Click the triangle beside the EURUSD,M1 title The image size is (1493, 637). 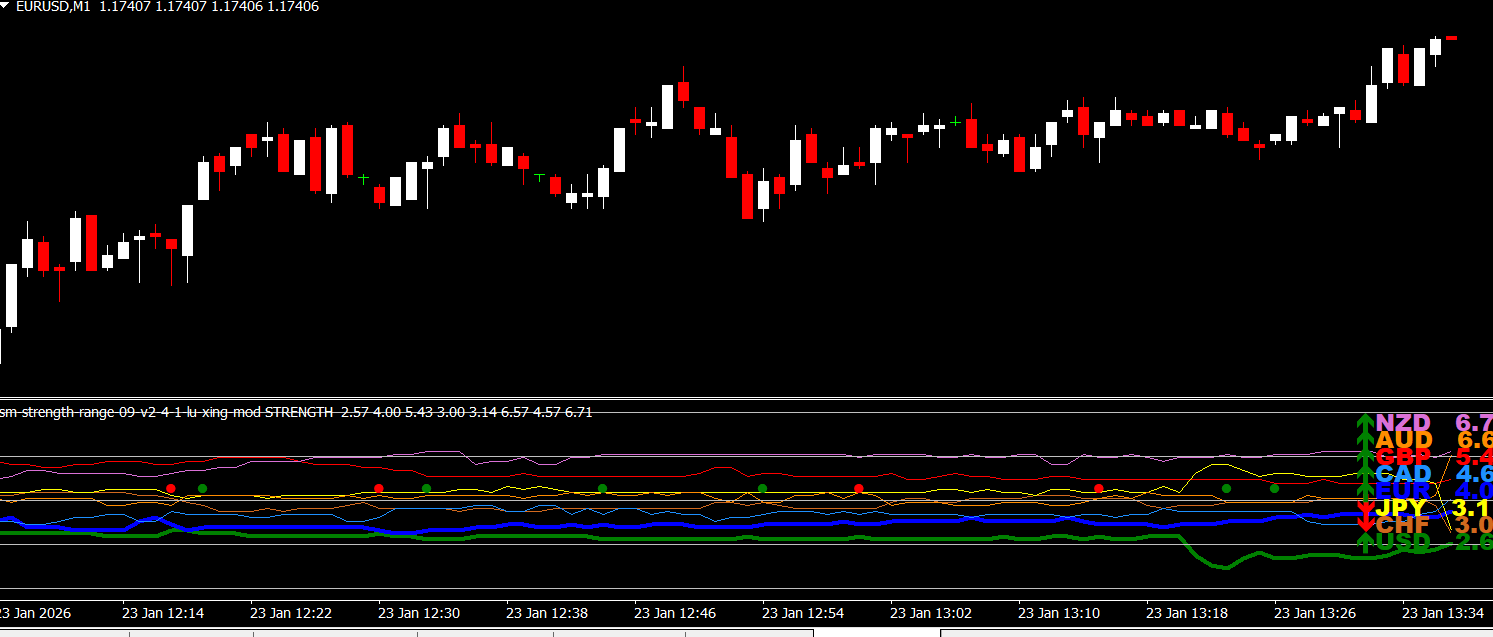point(6,7)
